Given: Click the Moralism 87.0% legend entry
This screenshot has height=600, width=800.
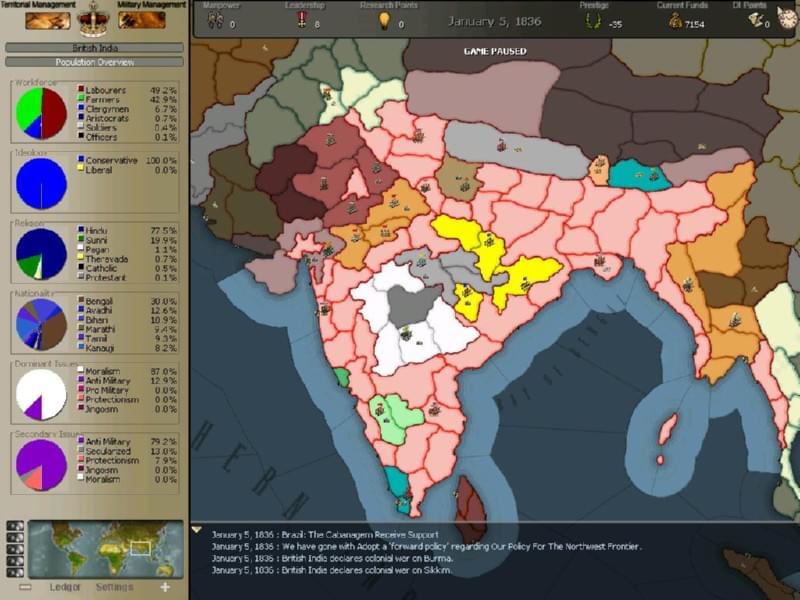Looking at the screenshot, I should coord(127,371).
